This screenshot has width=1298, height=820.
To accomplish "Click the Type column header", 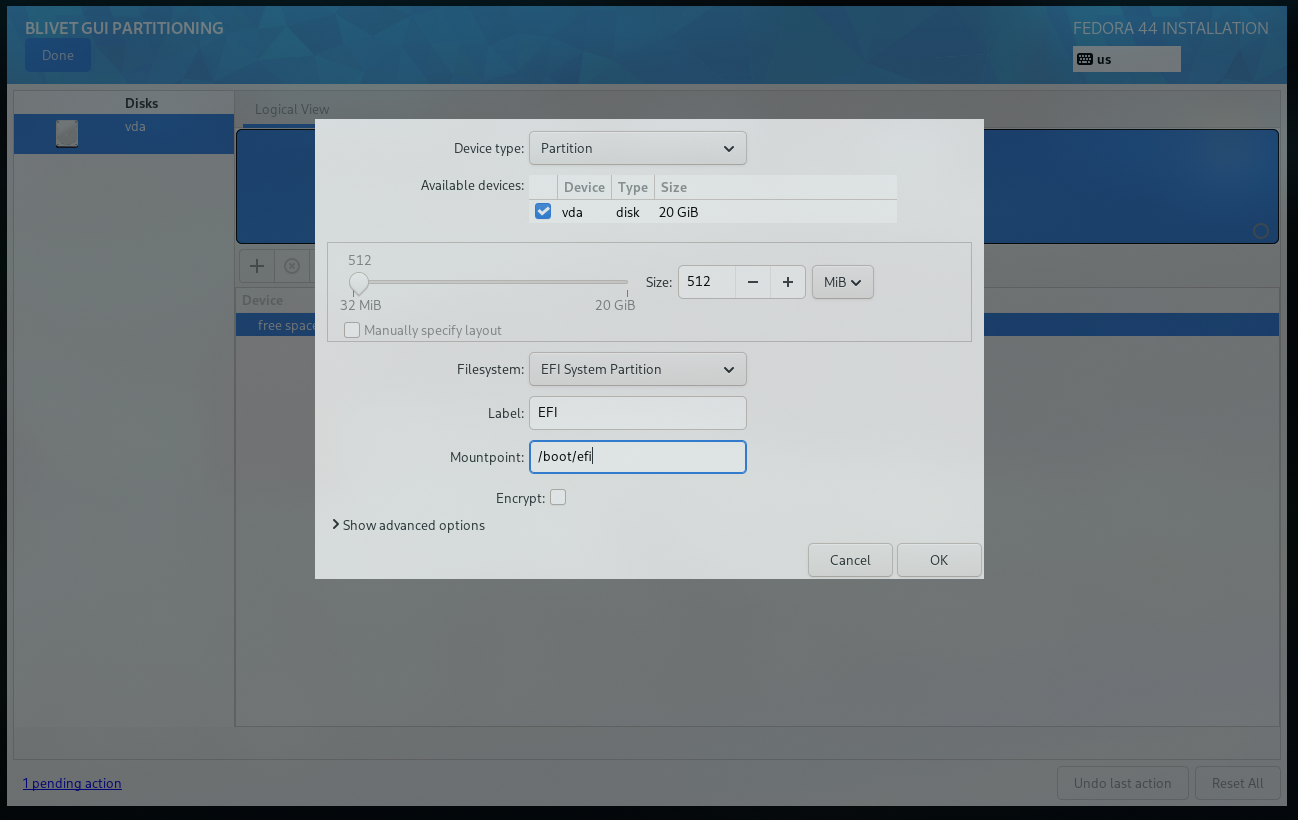I will click(x=632, y=187).
